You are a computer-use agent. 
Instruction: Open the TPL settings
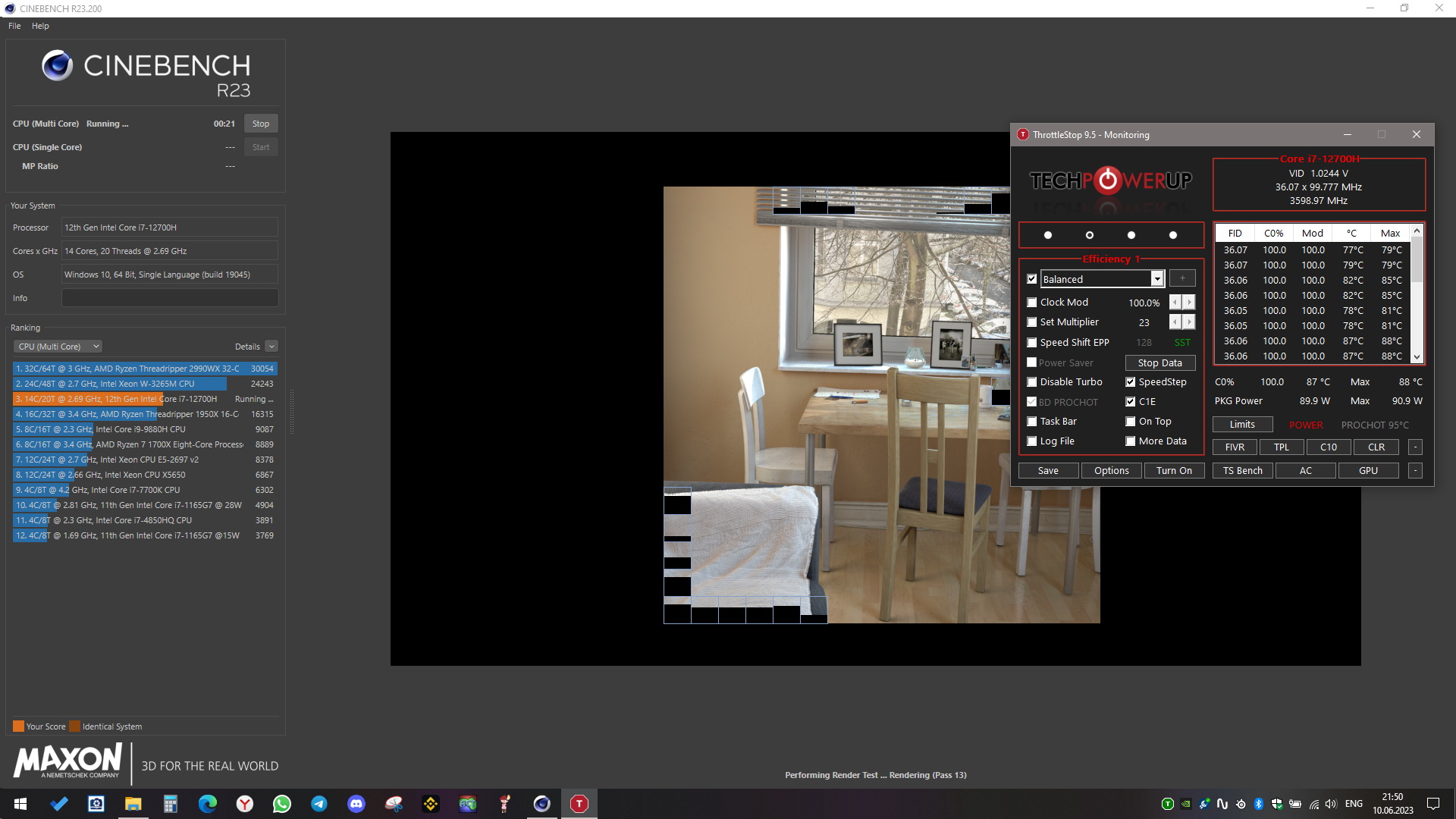[1282, 447]
